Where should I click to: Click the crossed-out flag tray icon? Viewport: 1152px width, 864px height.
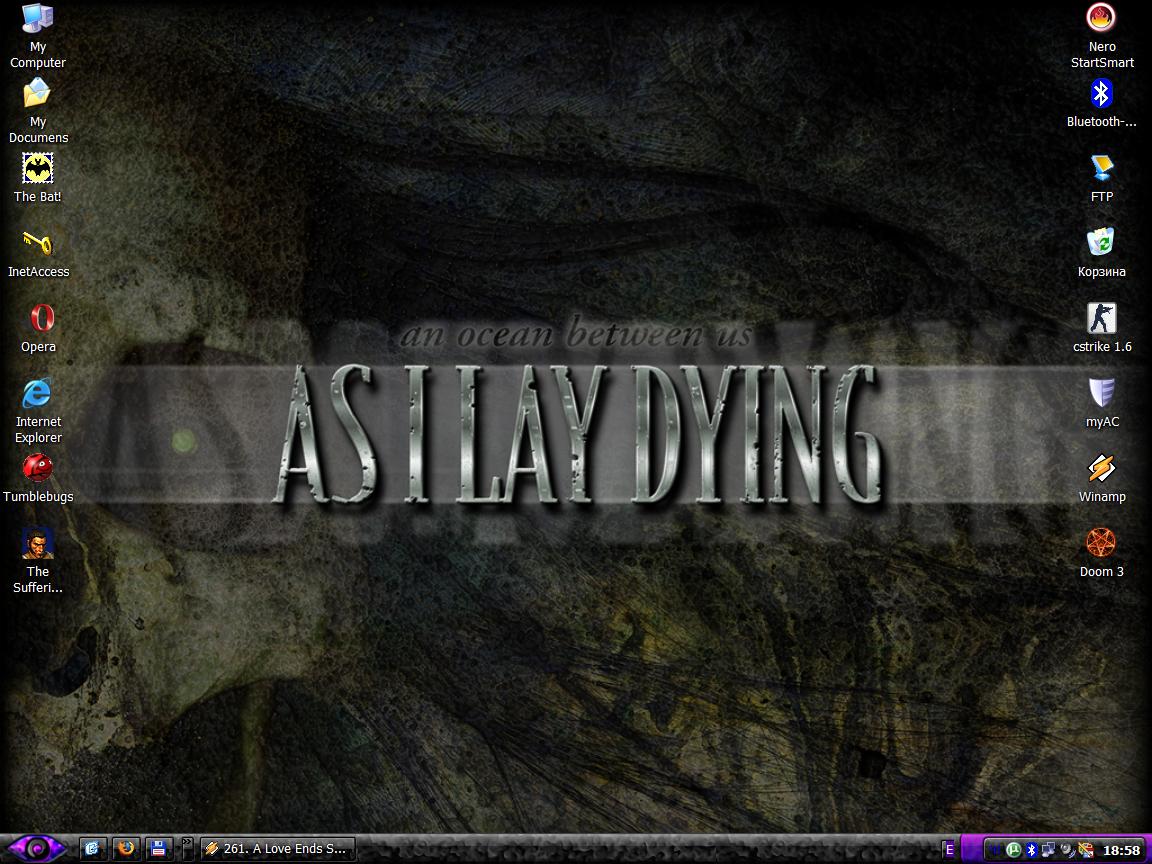pyautogui.click(x=1086, y=850)
